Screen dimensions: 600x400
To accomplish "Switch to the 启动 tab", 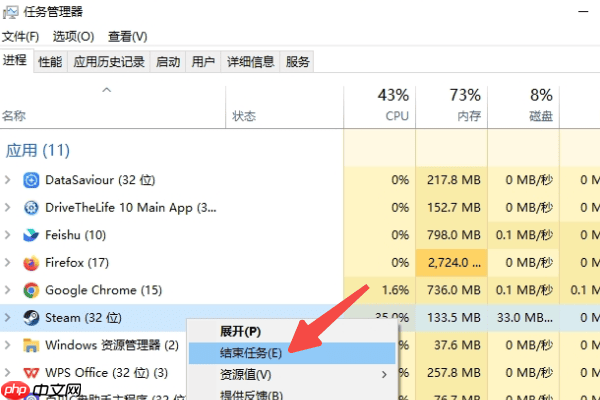I will (168, 62).
